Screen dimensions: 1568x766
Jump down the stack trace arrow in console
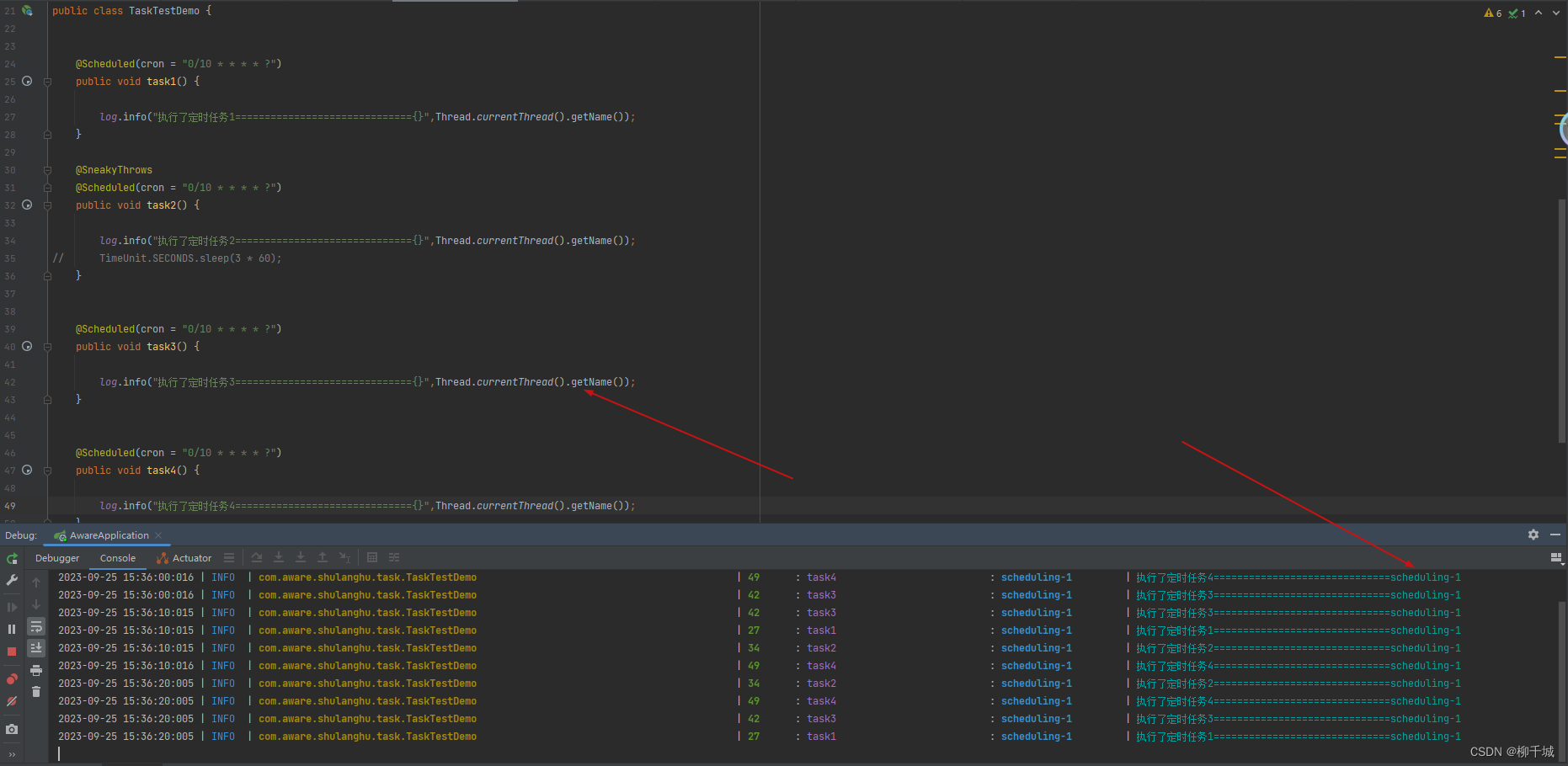[36, 604]
